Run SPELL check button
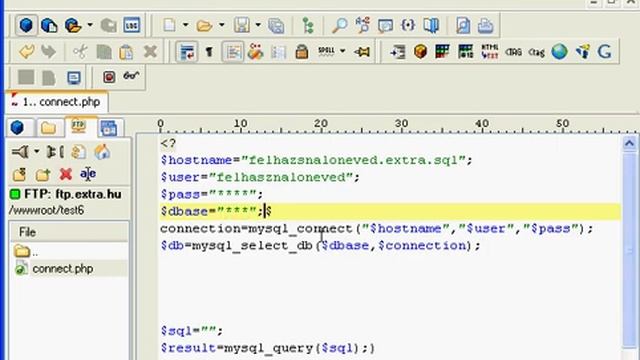The width and height of the screenshot is (640, 360). tap(326, 51)
